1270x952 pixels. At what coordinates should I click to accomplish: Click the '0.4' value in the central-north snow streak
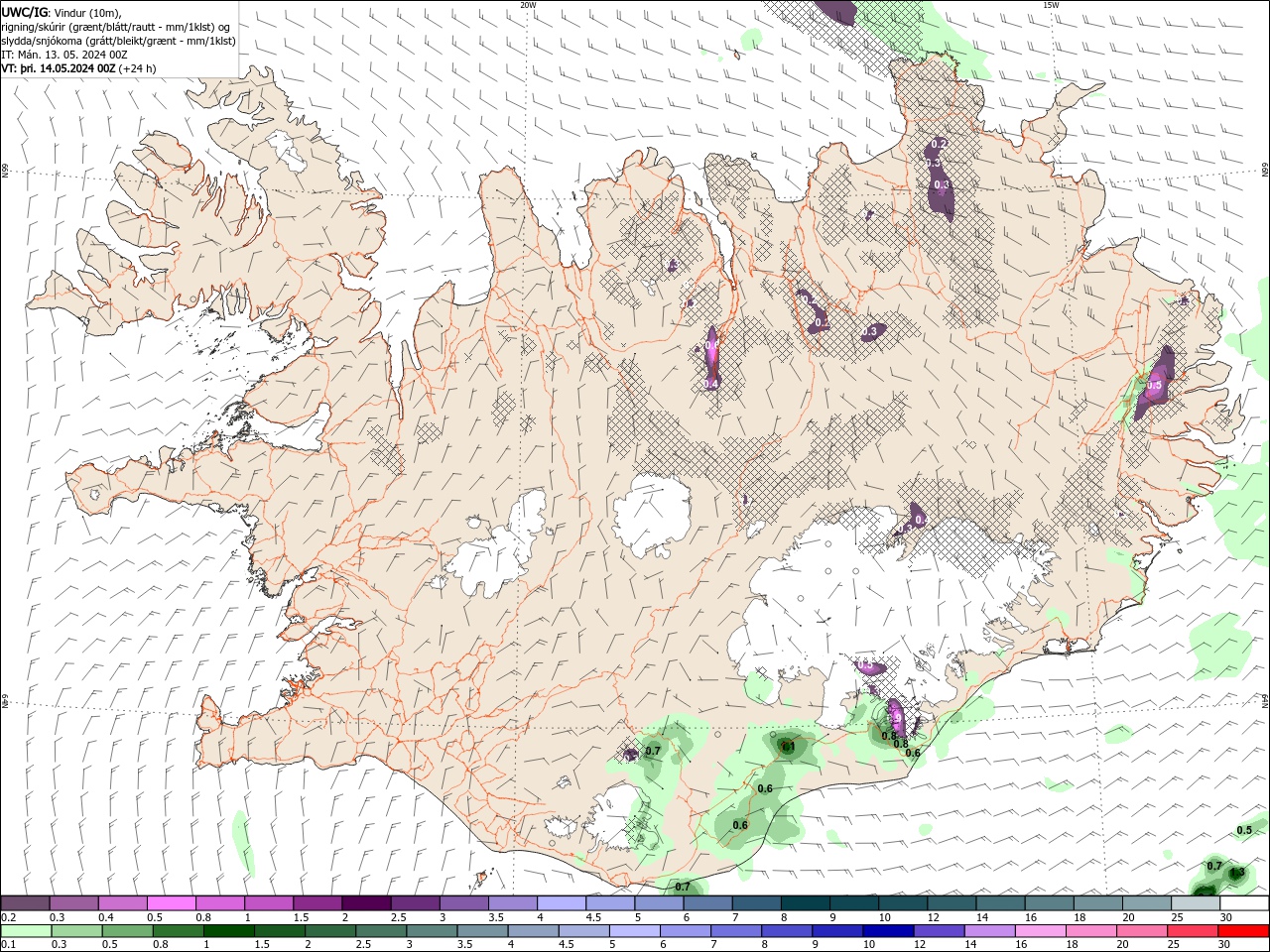710,384
